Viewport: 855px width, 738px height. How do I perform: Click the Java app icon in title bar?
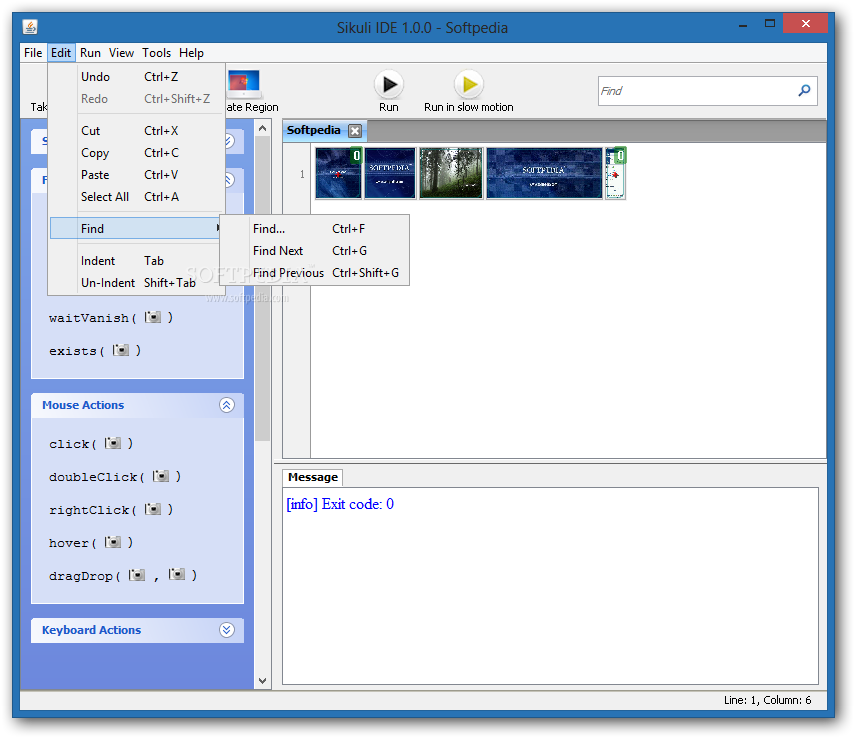click(x=30, y=27)
